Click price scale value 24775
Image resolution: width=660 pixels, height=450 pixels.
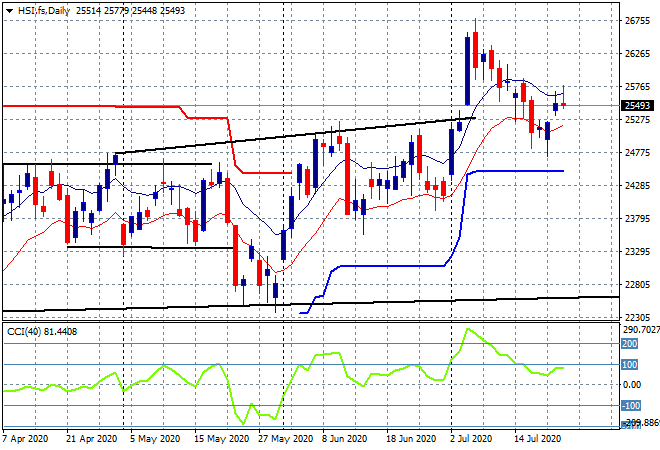click(x=637, y=152)
